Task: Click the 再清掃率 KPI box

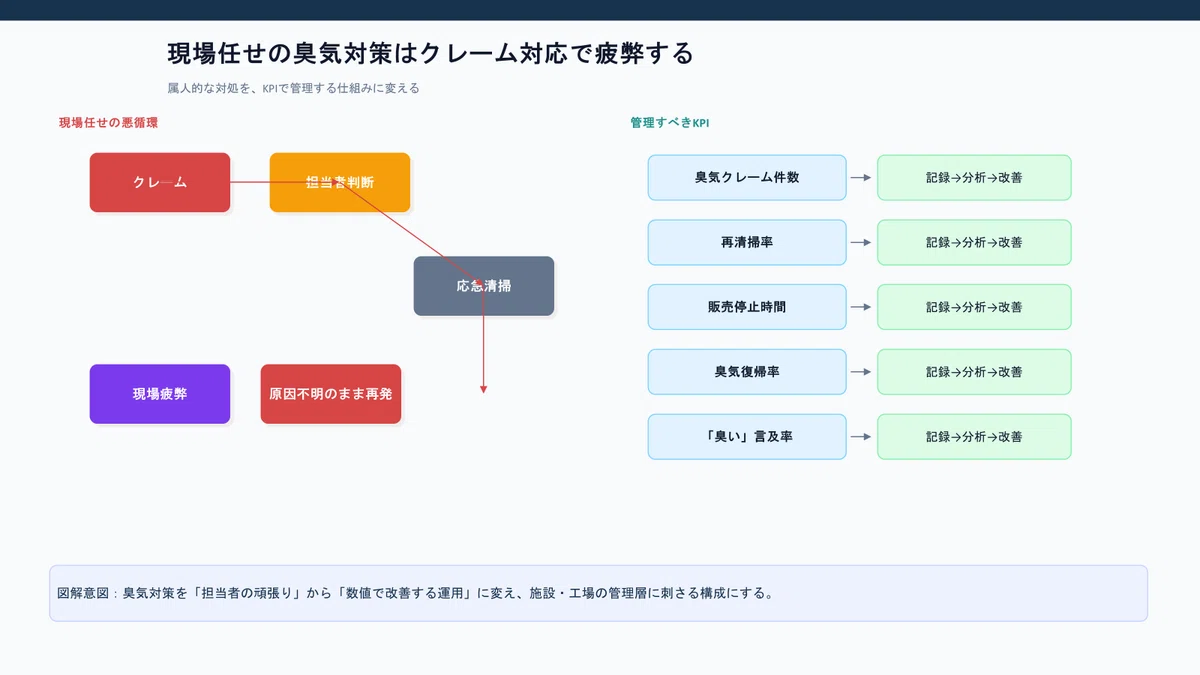Action: [747, 242]
